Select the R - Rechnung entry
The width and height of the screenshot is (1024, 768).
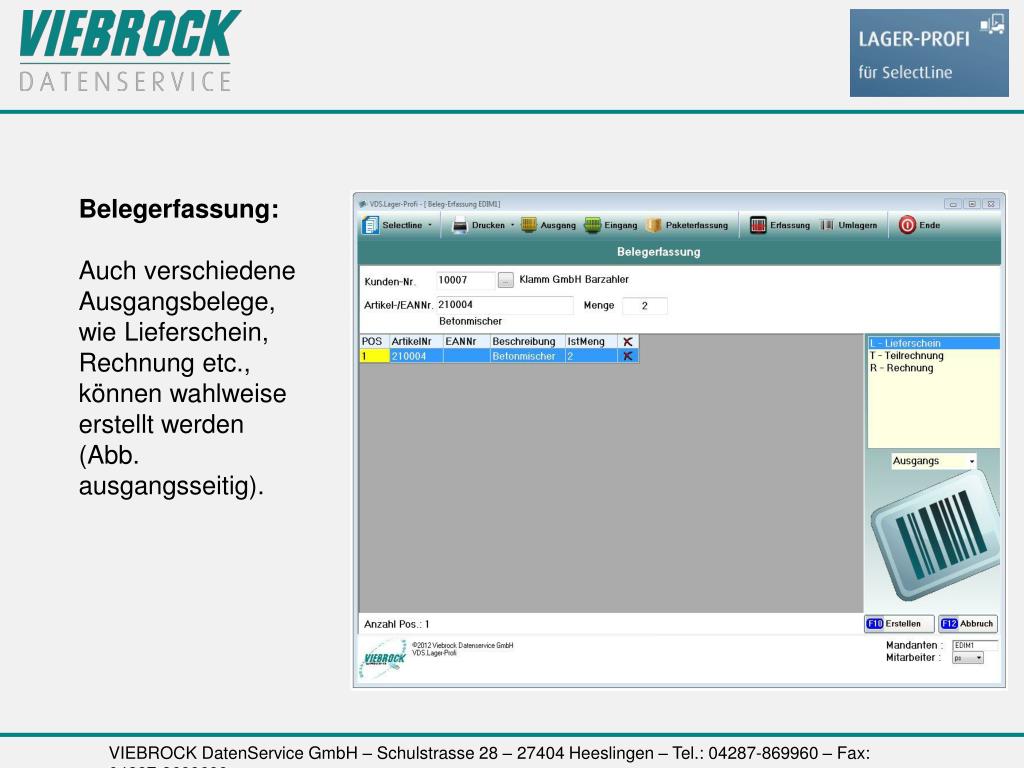coord(901,368)
